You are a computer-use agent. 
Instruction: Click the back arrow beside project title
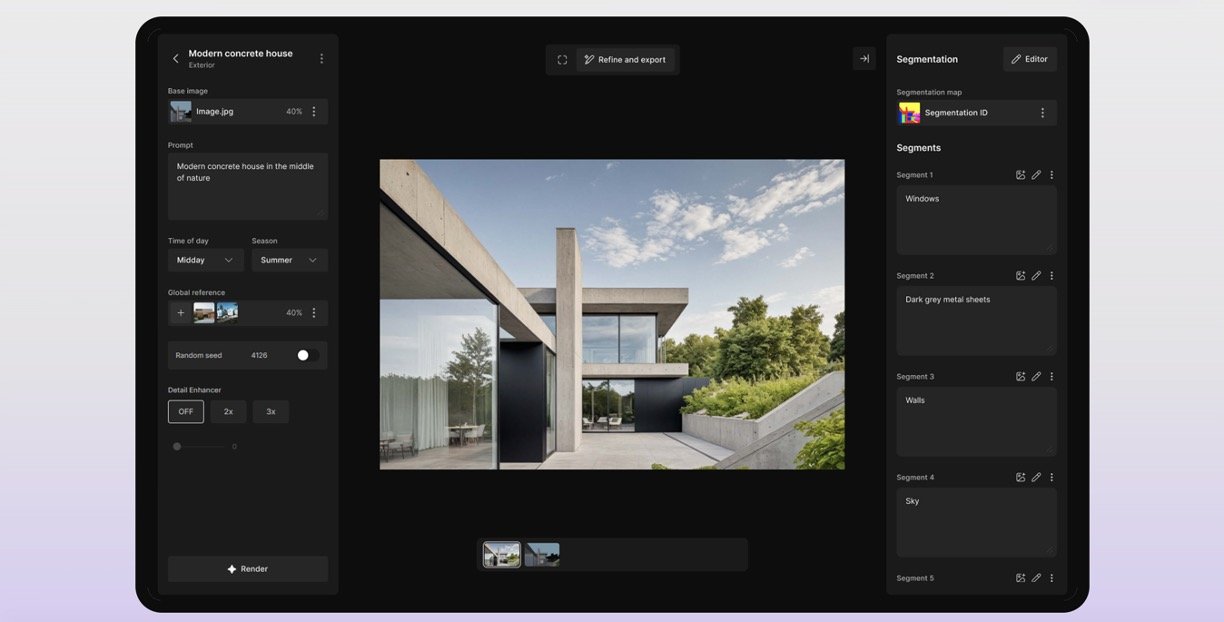click(176, 59)
